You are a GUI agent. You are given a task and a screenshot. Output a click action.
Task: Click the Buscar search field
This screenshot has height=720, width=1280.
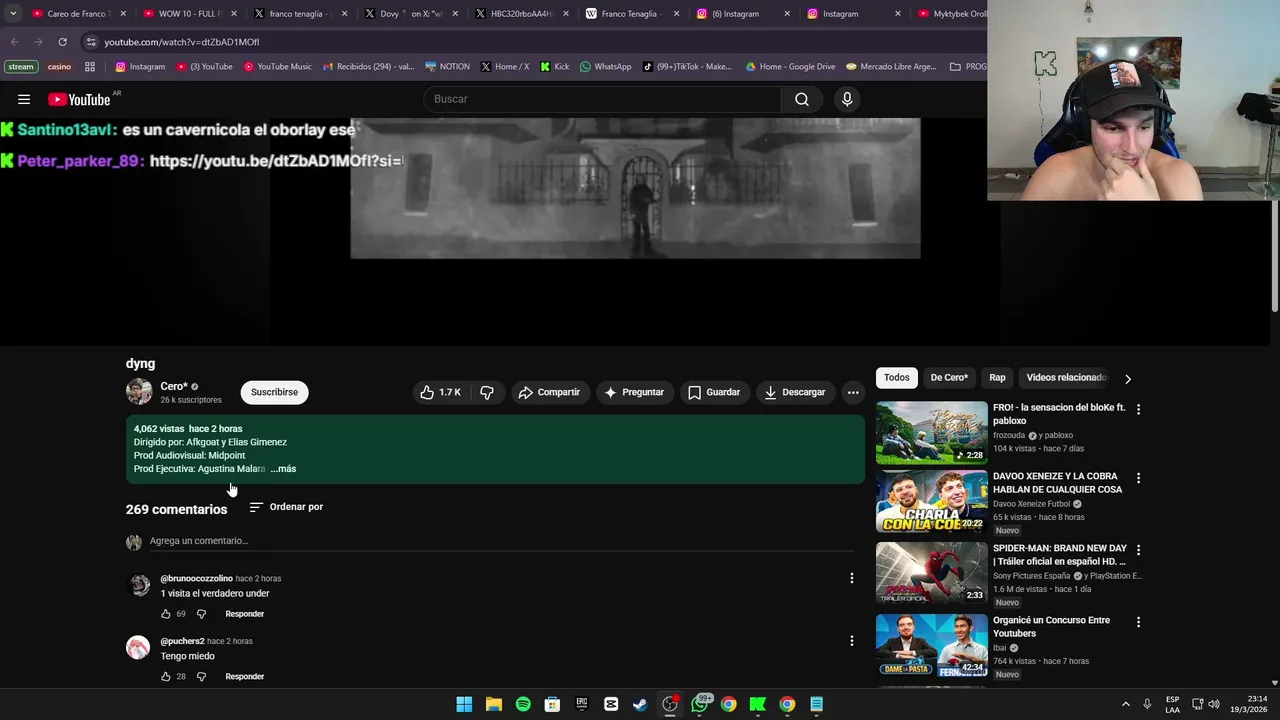pyautogui.click(x=603, y=99)
